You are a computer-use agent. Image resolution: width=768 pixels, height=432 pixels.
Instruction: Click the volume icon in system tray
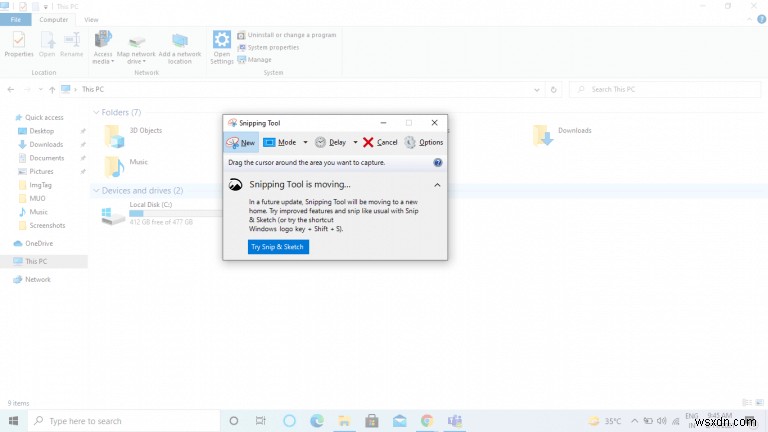pyautogui.click(x=662, y=421)
